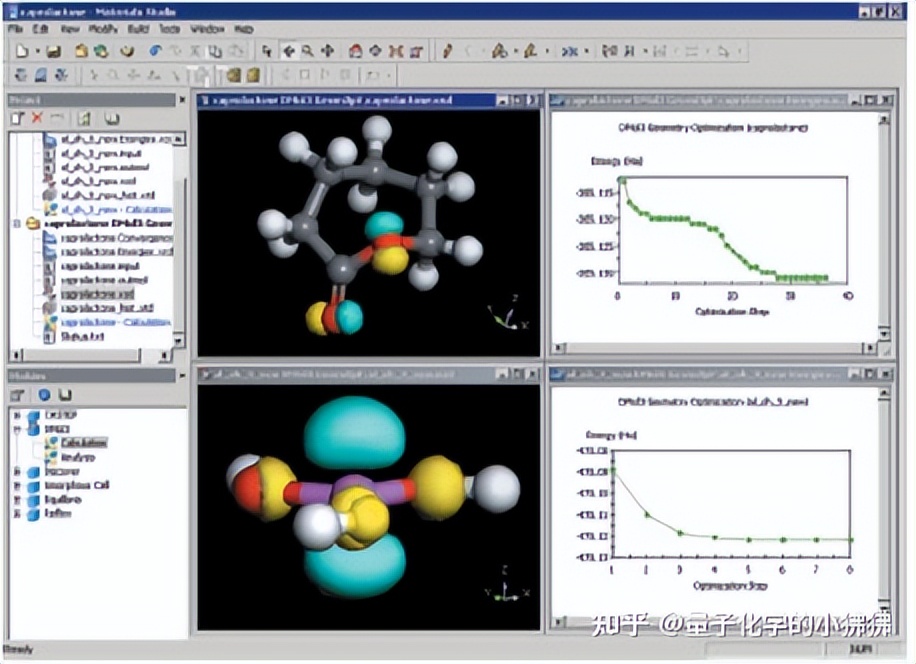This screenshot has width=916, height=664.
Task: Activate the Rotation mode tool
Action: 287,50
